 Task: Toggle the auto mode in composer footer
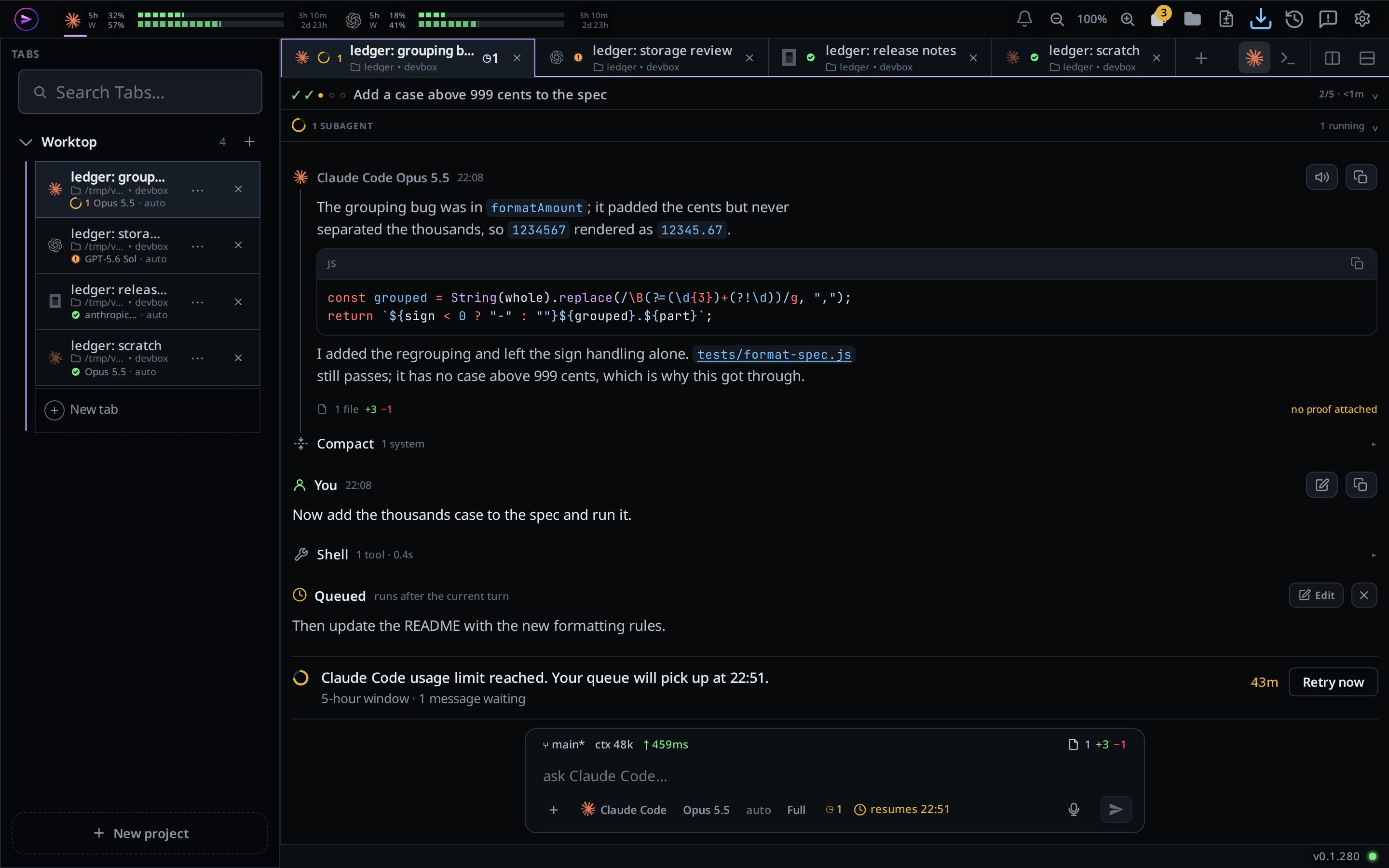point(758,810)
